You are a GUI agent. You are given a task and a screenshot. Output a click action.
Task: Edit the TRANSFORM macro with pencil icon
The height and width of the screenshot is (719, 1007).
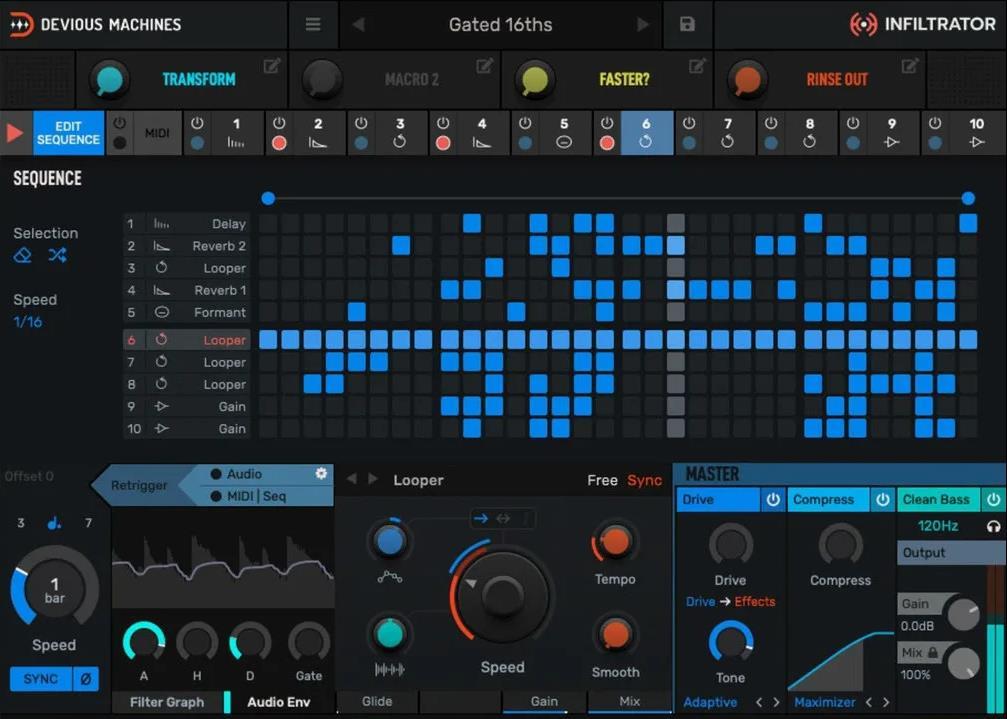(272, 66)
